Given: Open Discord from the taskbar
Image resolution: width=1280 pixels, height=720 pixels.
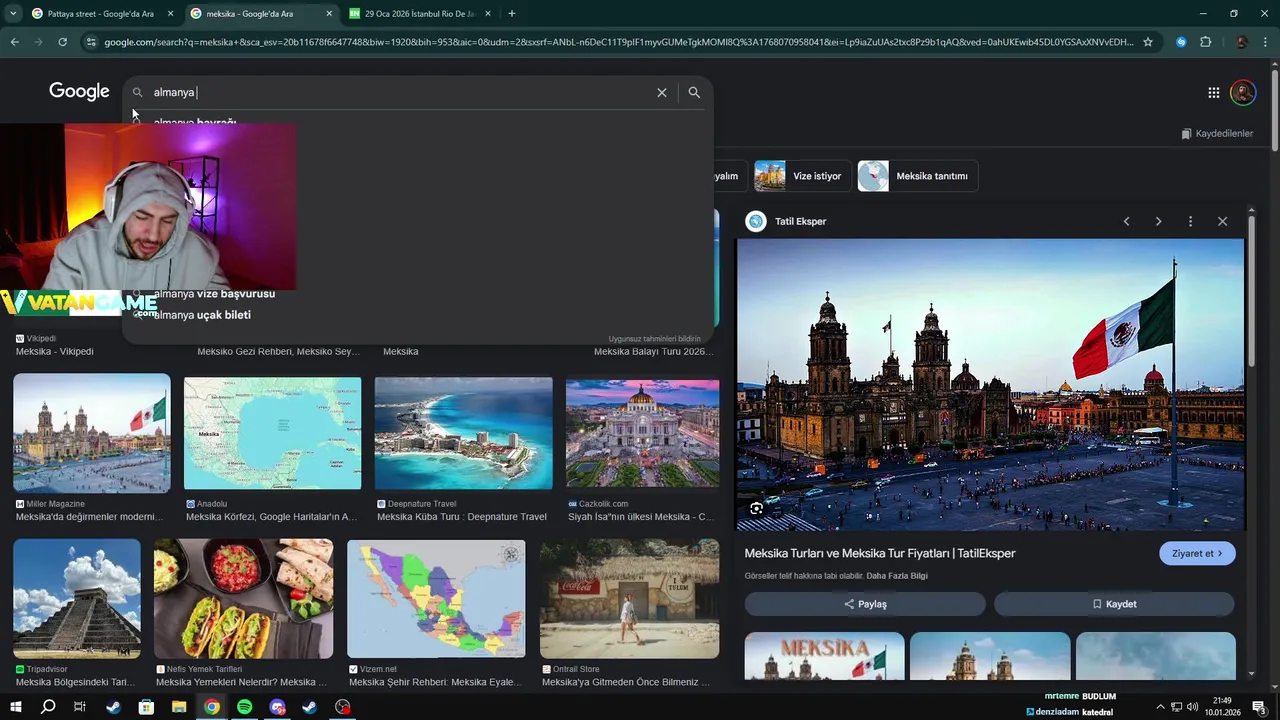Looking at the screenshot, I should click(278, 707).
